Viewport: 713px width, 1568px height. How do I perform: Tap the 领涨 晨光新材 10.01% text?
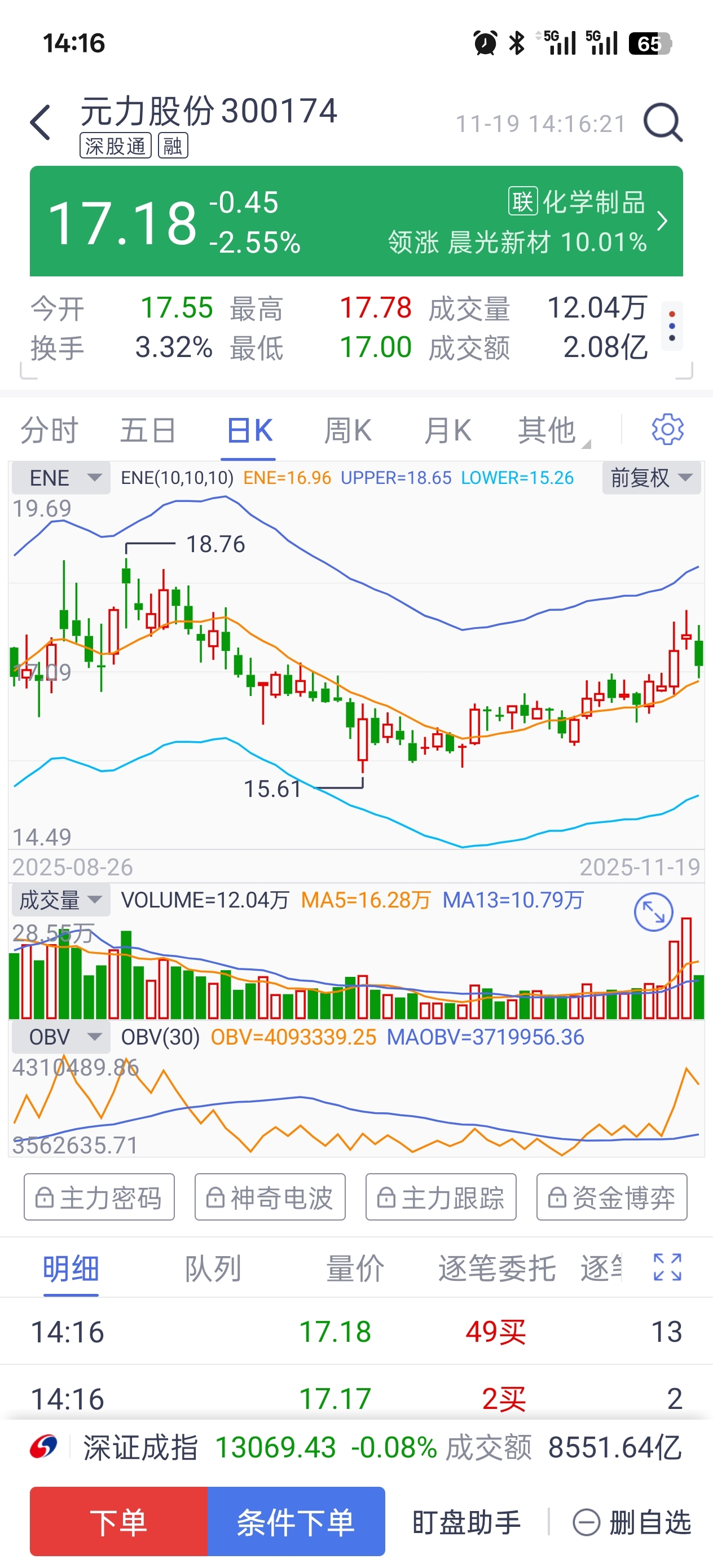pyautogui.click(x=518, y=243)
